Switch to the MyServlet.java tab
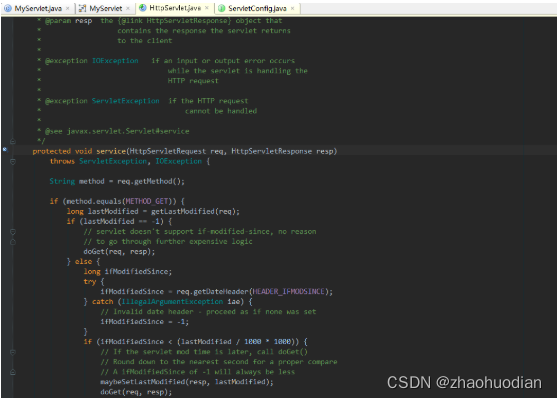Image resolution: width=557 pixels, height=399 pixels. 37,8
